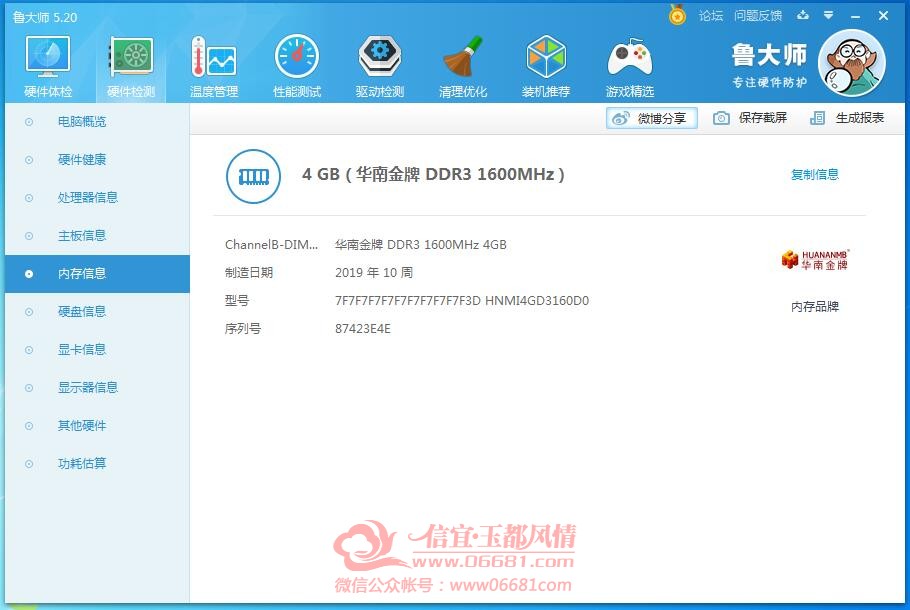
Task: Click the manufacture date 2019 年 10 周
Action: (374, 273)
